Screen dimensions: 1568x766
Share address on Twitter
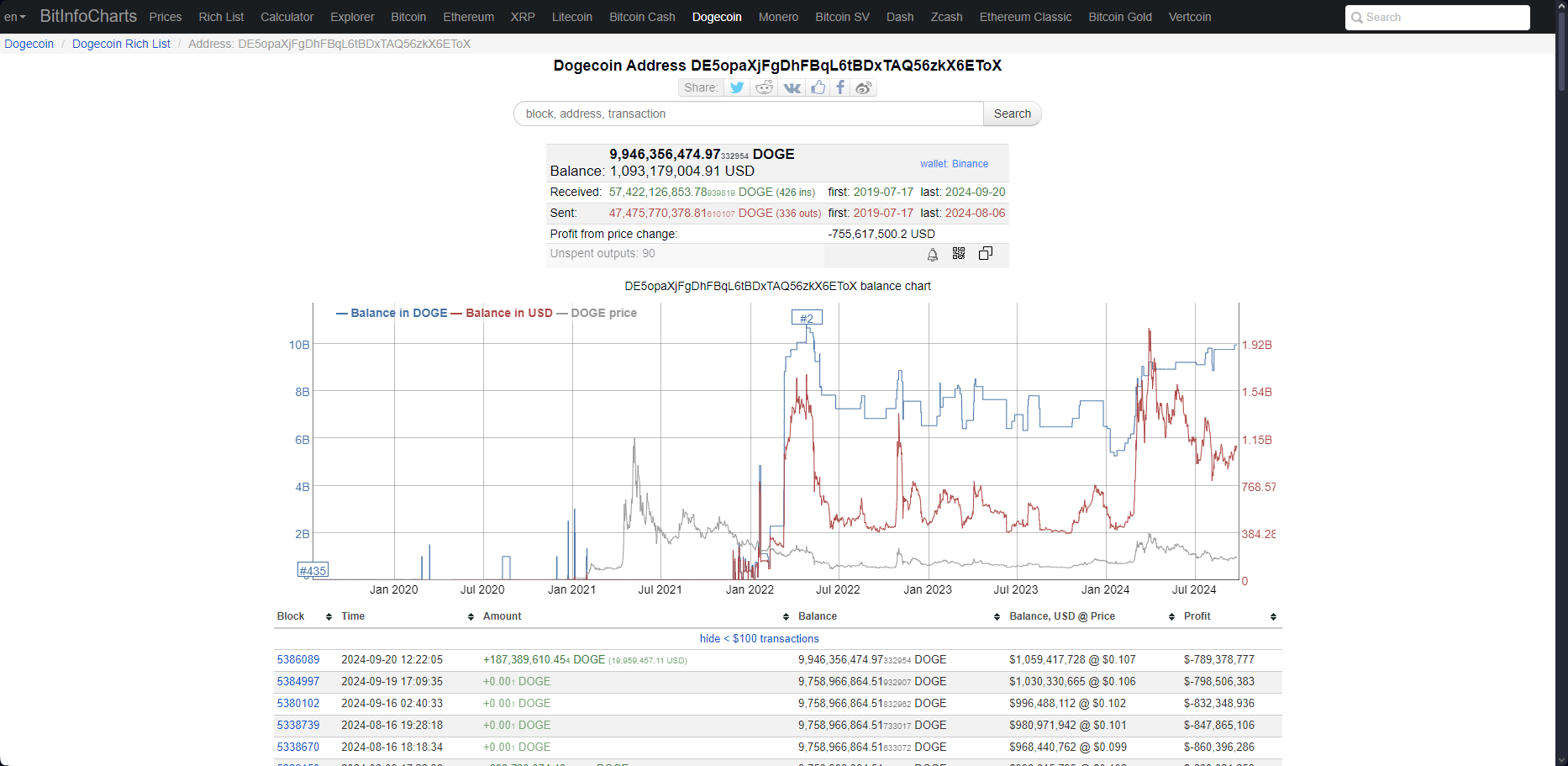pos(737,87)
